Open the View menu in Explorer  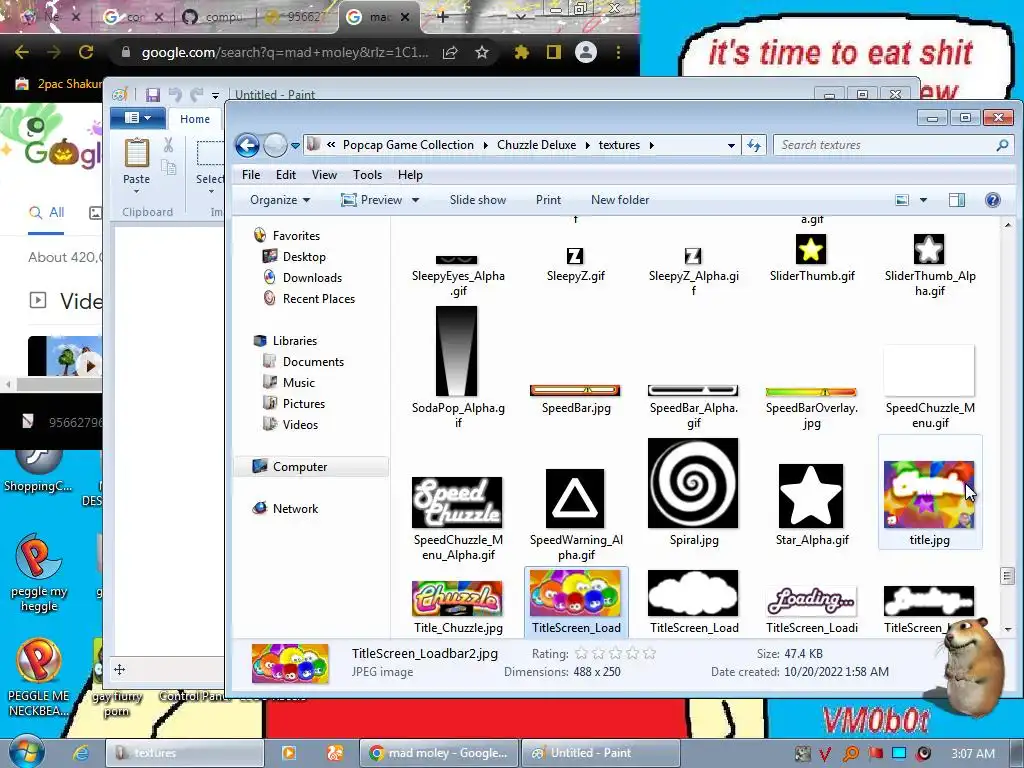[x=324, y=175]
